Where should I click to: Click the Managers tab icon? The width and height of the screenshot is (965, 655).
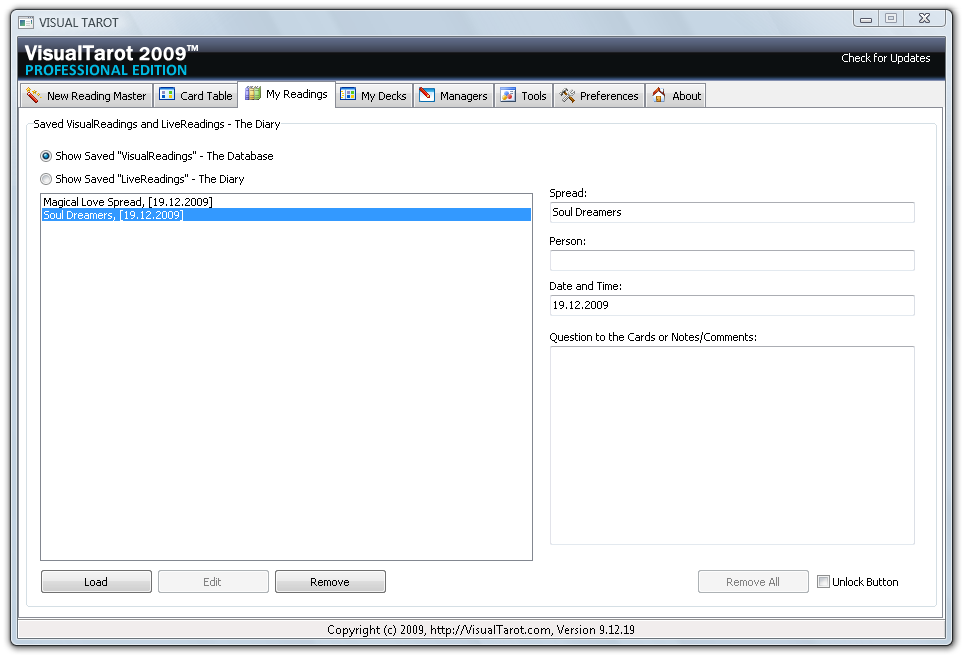click(426, 94)
